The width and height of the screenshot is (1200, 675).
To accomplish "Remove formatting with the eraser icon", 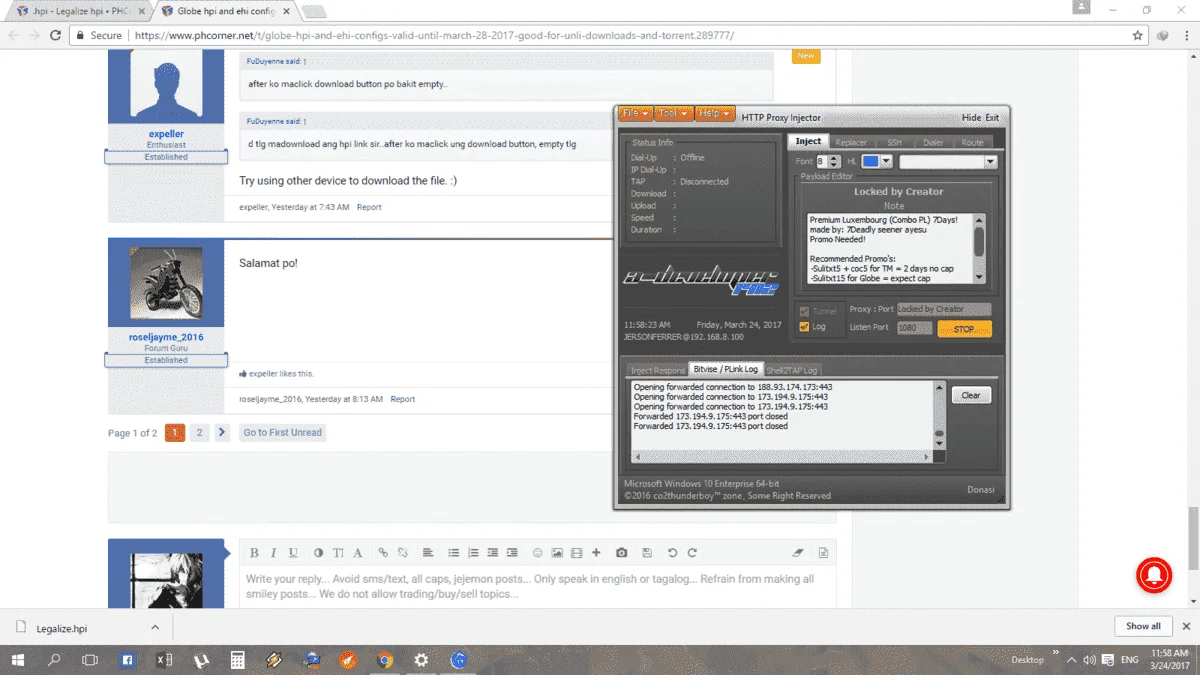I will (x=798, y=553).
